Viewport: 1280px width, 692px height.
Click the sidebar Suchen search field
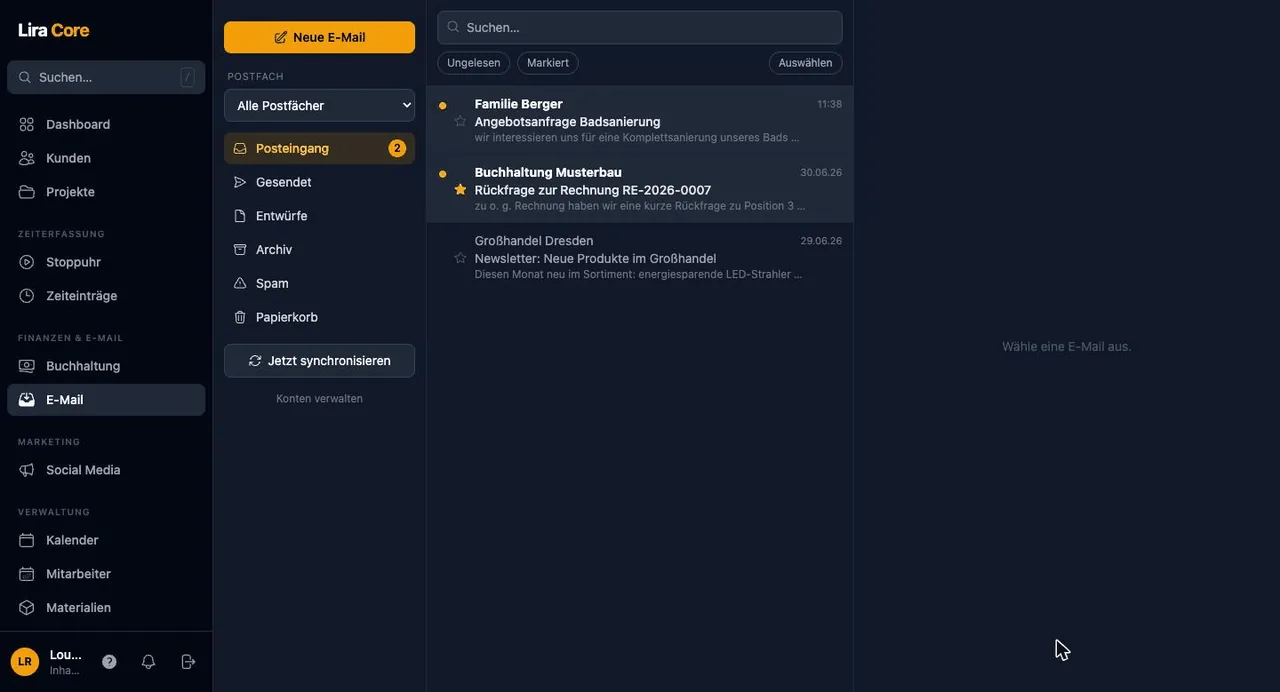[x=106, y=77]
